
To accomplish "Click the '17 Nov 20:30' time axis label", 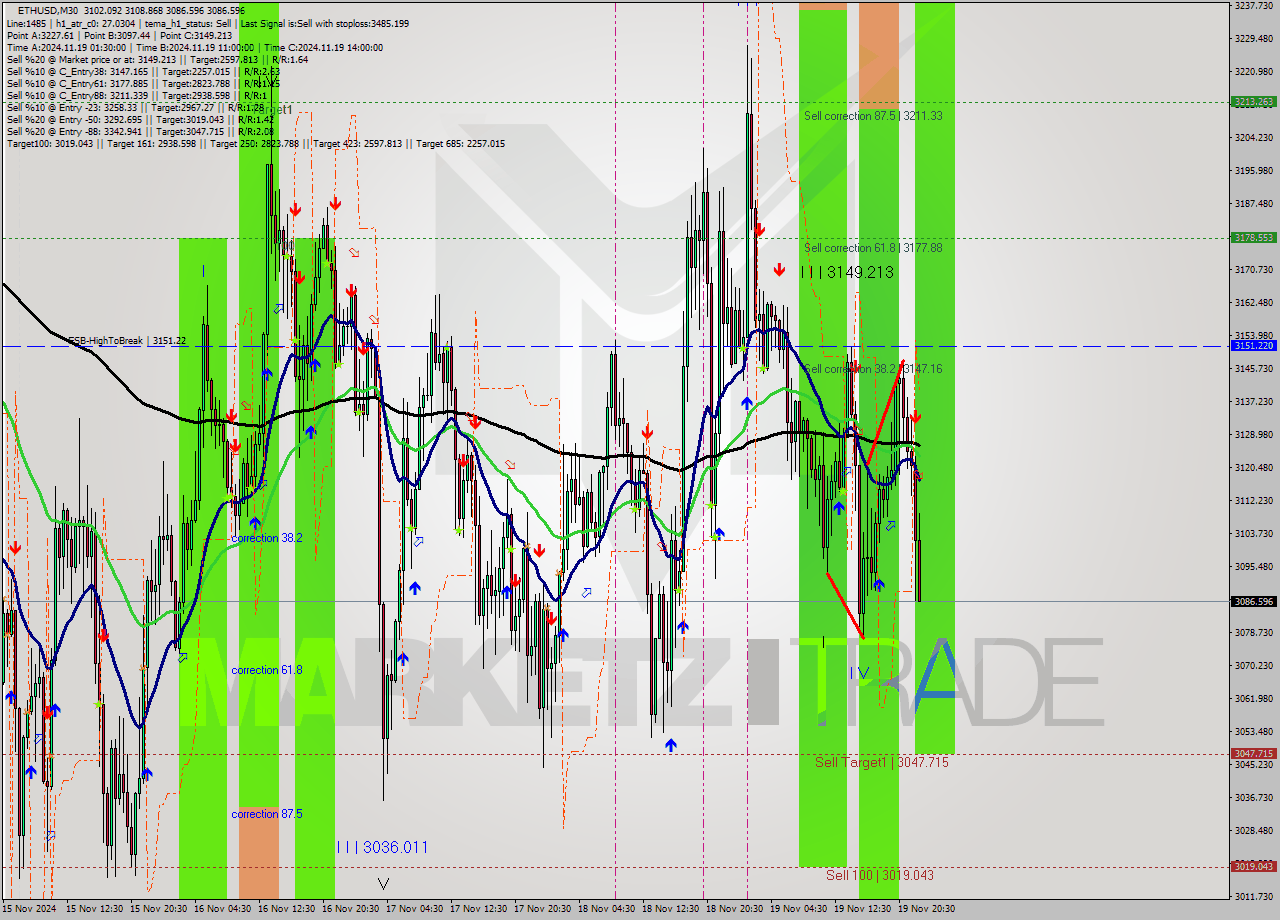I will pos(543,910).
